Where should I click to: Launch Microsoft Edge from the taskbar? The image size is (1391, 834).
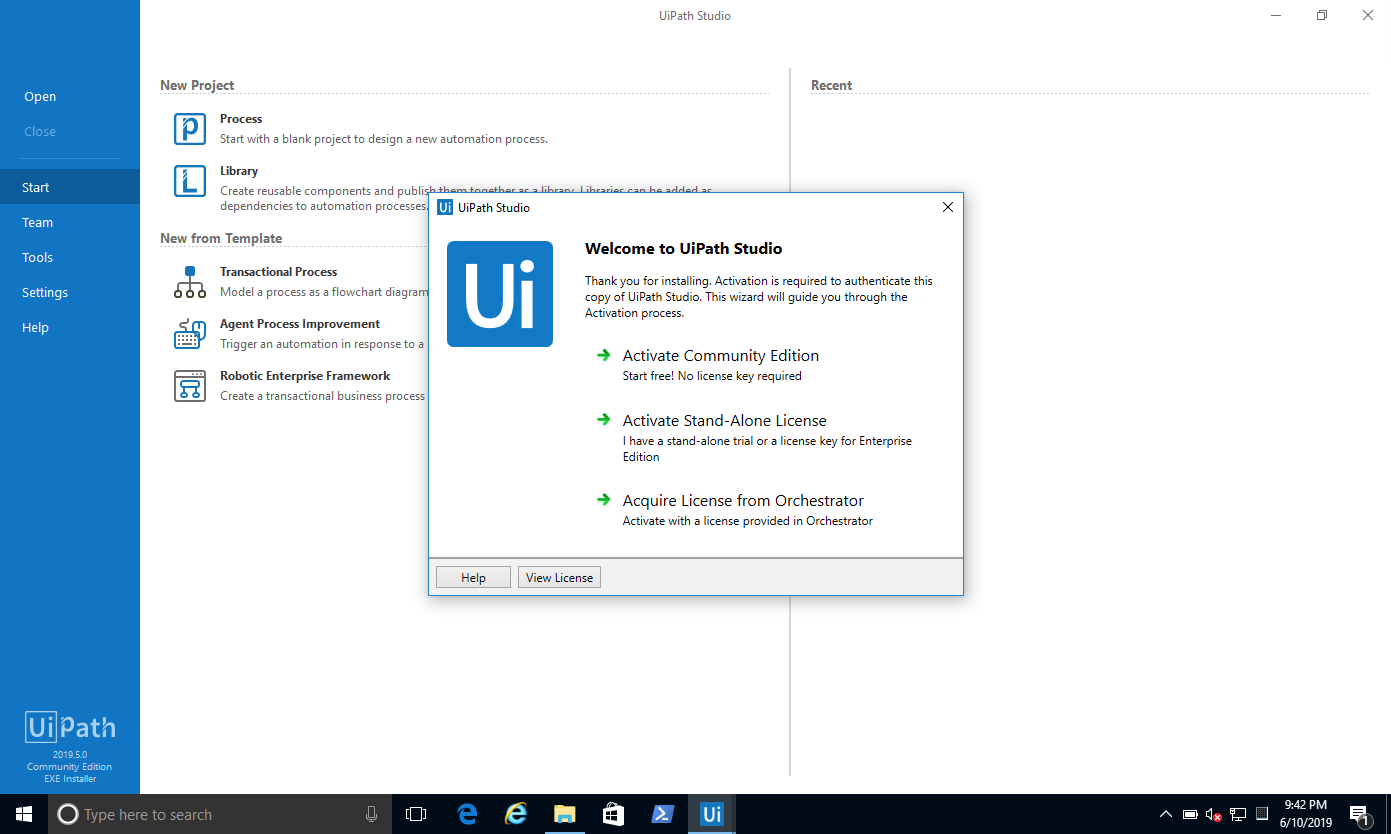tap(467, 814)
